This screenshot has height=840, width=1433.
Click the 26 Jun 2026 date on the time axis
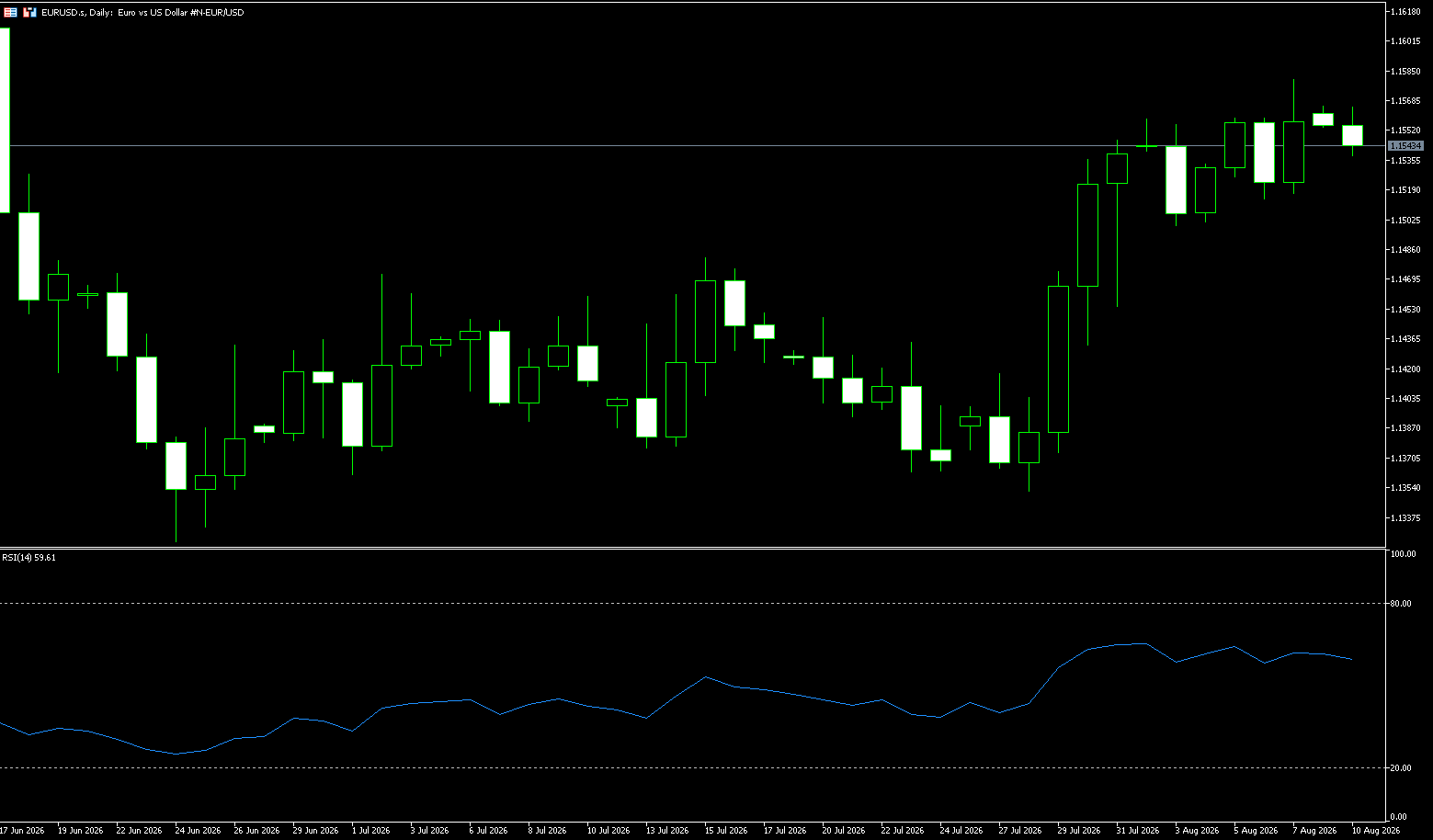coord(257,831)
